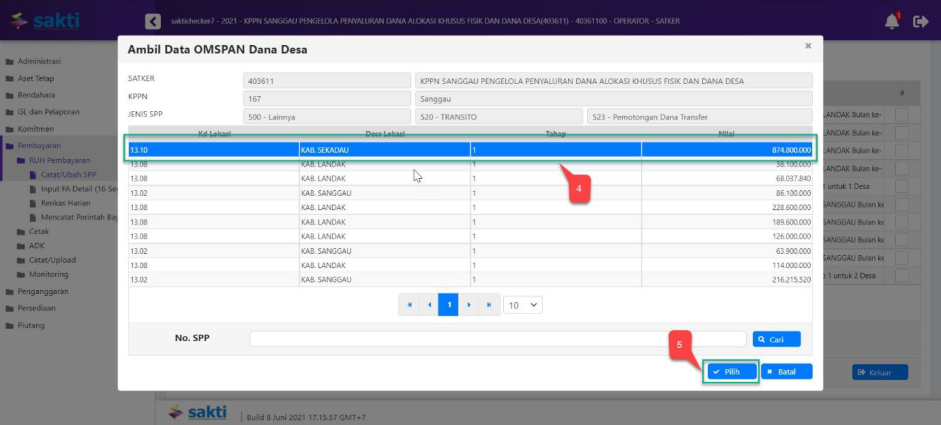The height and width of the screenshot is (425, 941).
Task: Go to the previous page of results
Action: pos(429,304)
